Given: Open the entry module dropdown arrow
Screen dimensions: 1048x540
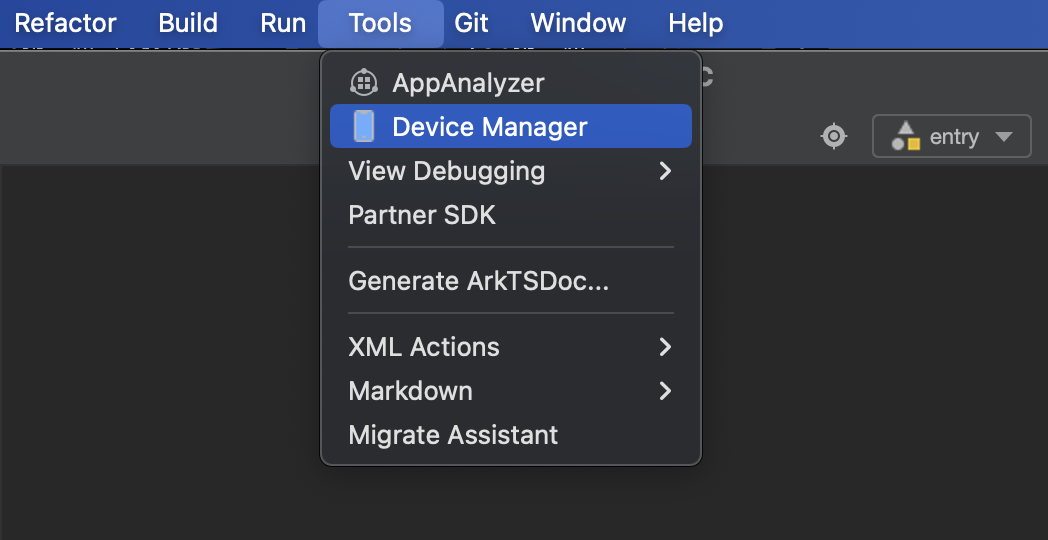Looking at the screenshot, I should pyautogui.click(x=1005, y=137).
